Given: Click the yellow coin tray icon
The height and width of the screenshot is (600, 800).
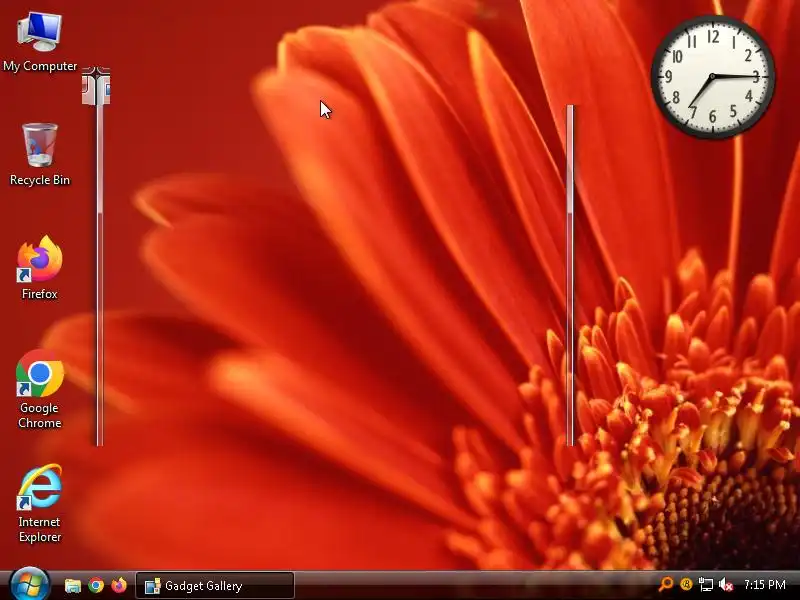Looking at the screenshot, I should (686, 584).
